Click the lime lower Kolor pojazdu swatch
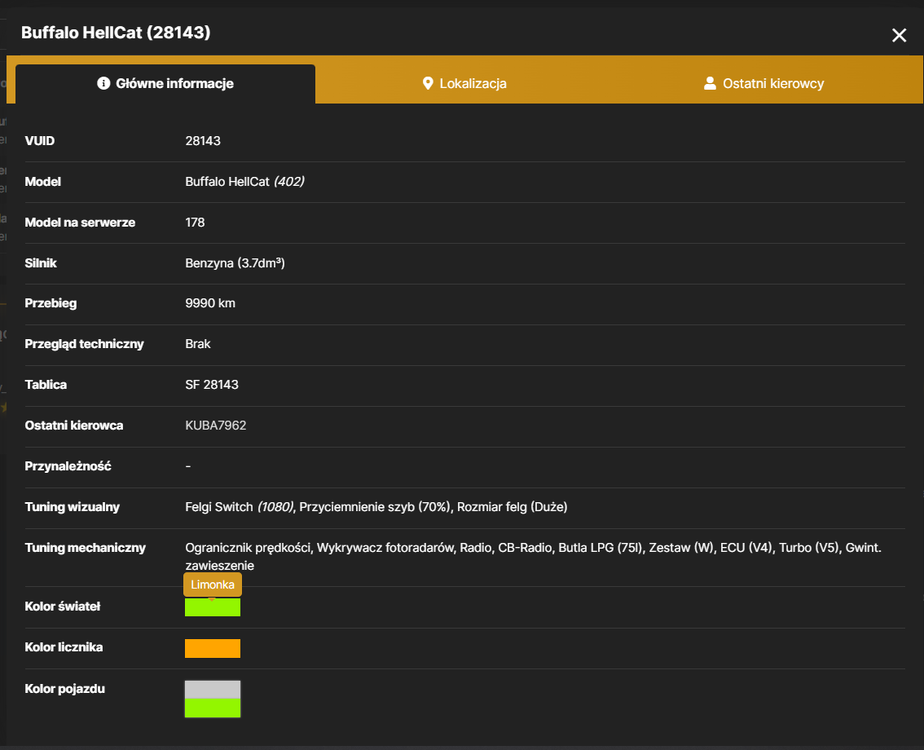 pyautogui.click(x=213, y=708)
